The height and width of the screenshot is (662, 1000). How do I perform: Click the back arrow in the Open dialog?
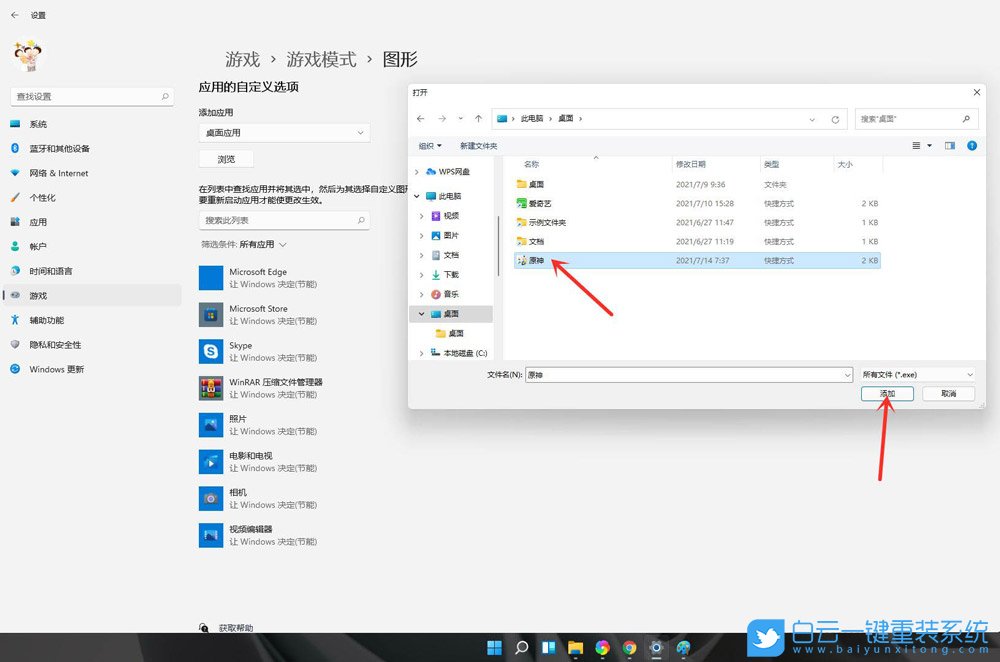420,118
